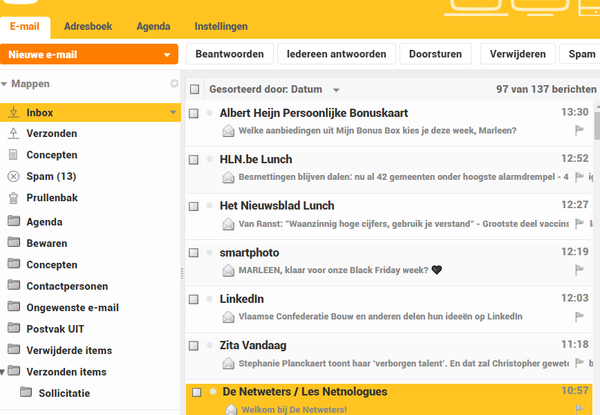Image resolution: width=600 pixels, height=415 pixels.
Task: Open the Inbox folder dropdown arrow
Action: click(x=173, y=112)
